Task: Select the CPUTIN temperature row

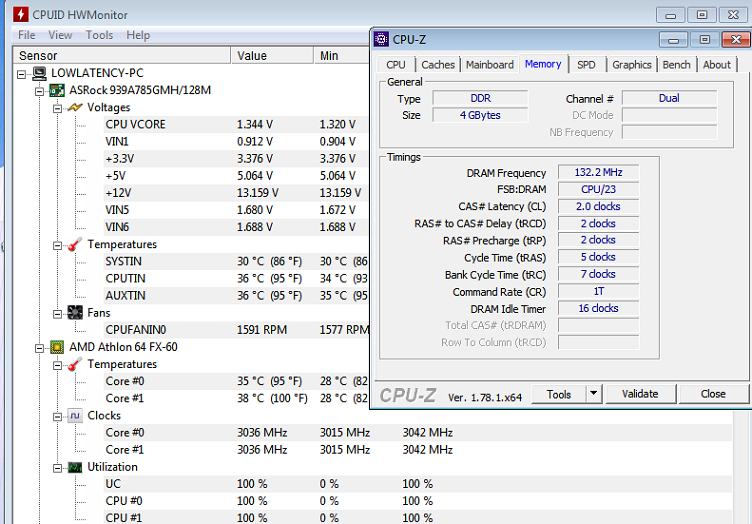Action: (x=236, y=279)
